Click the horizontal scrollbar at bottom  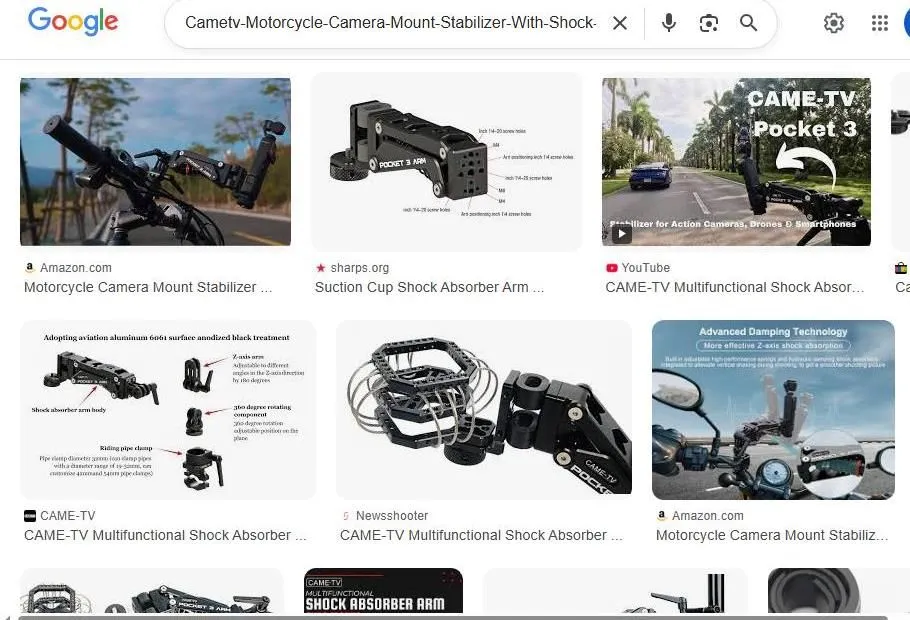coord(453,618)
